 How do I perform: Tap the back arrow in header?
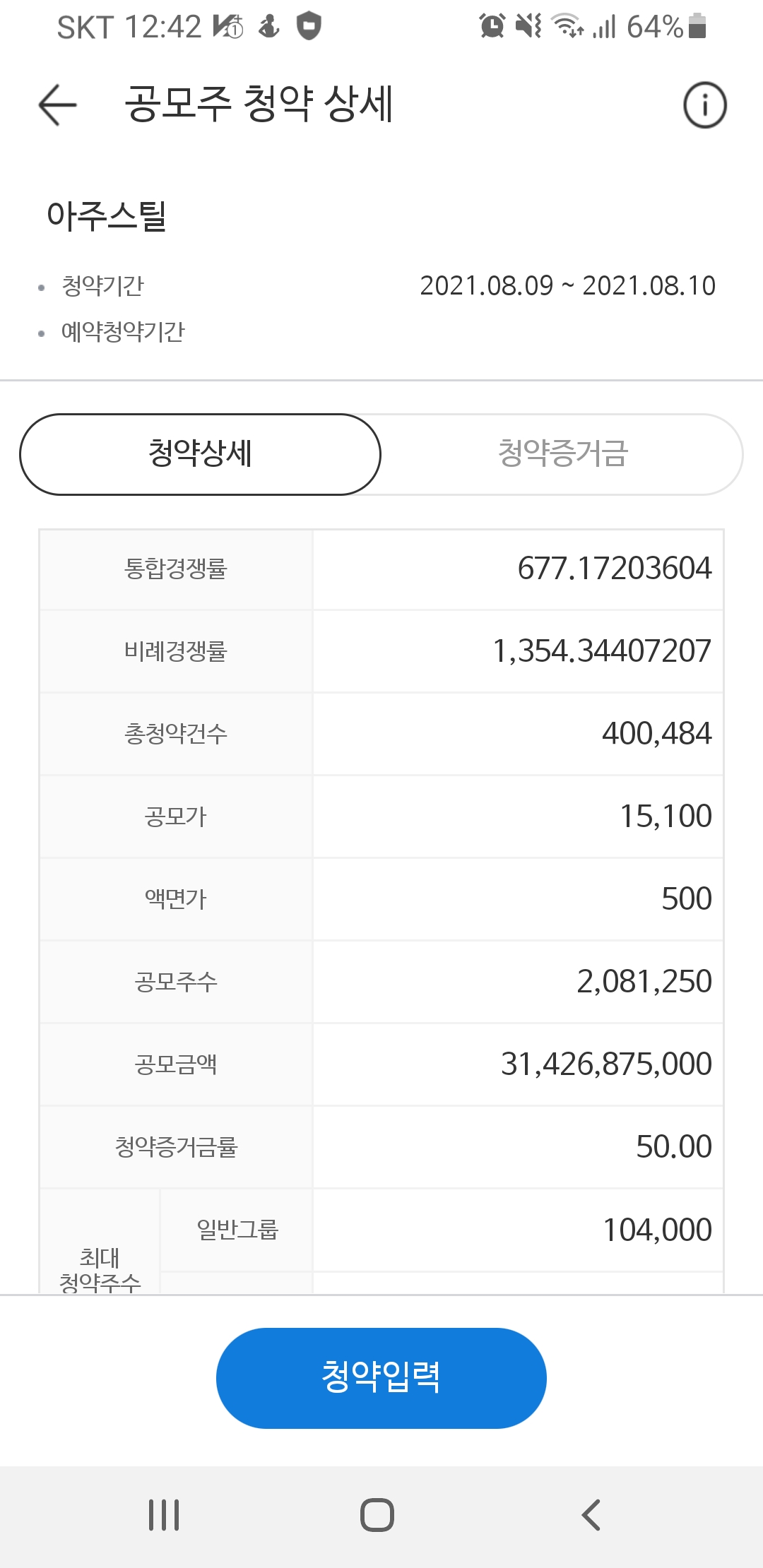tap(58, 105)
